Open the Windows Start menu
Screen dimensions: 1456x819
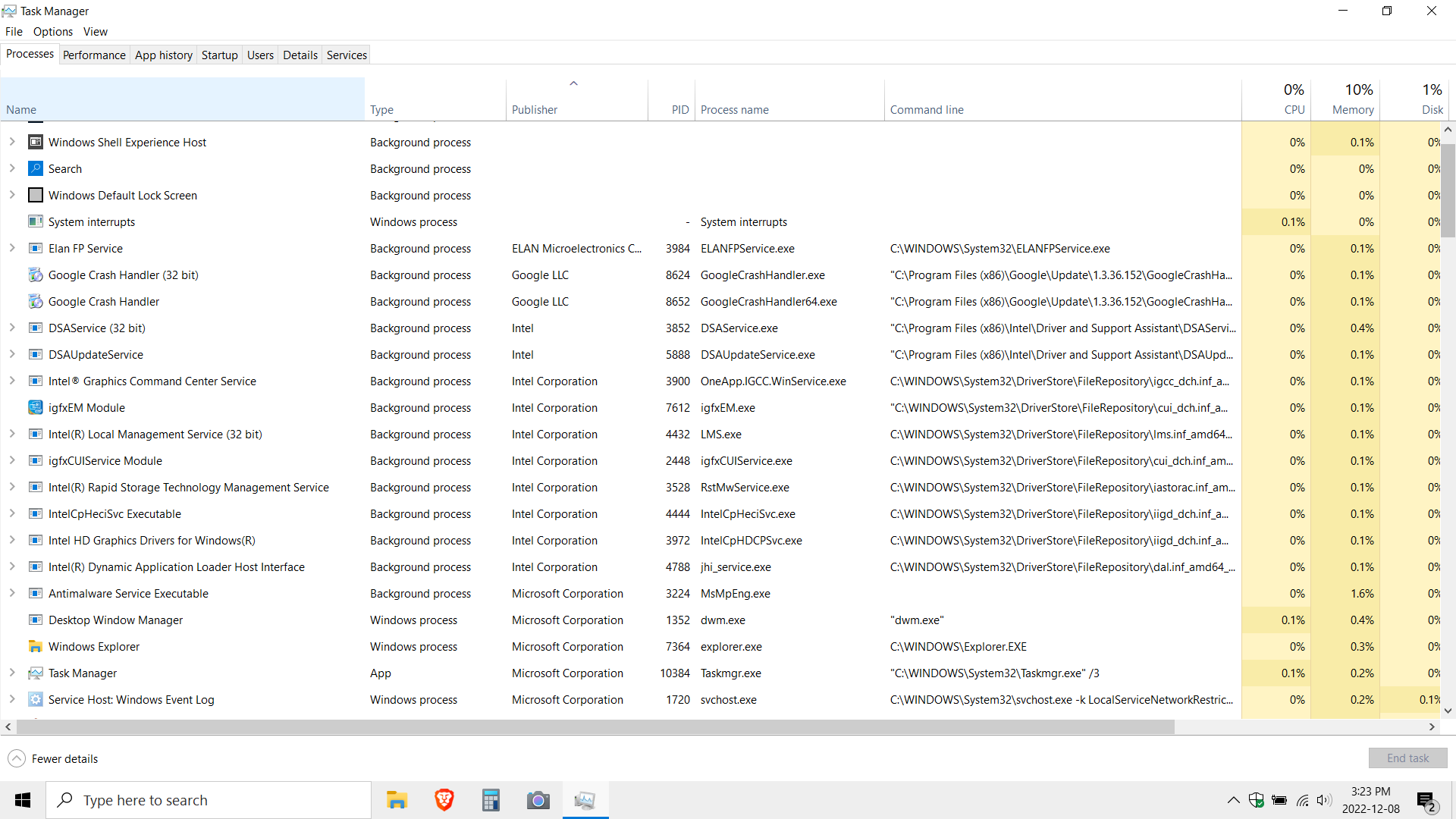(23, 800)
